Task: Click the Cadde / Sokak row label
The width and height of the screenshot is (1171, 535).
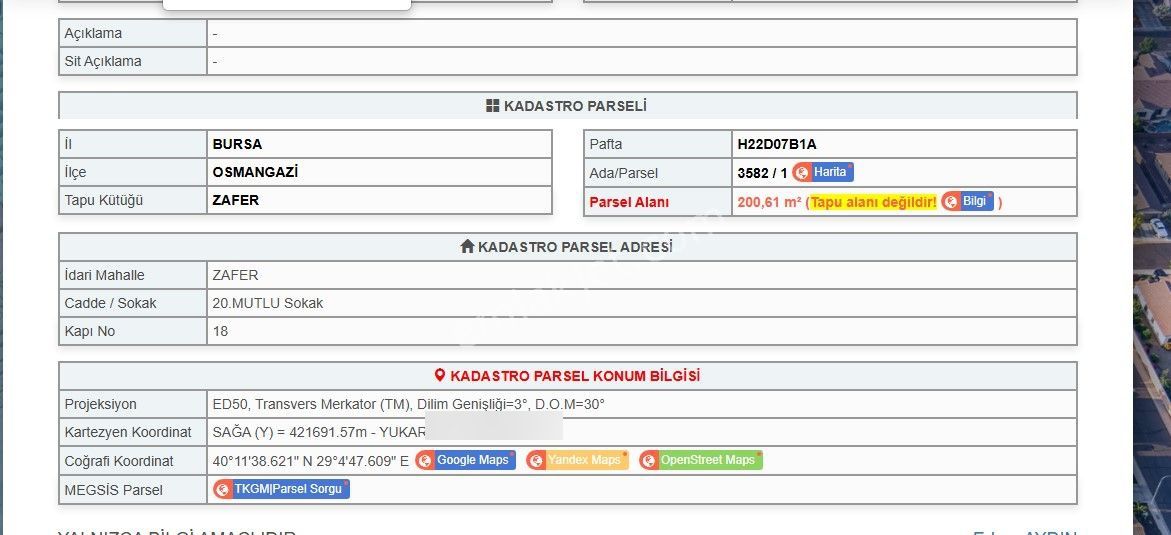Action: [111, 303]
